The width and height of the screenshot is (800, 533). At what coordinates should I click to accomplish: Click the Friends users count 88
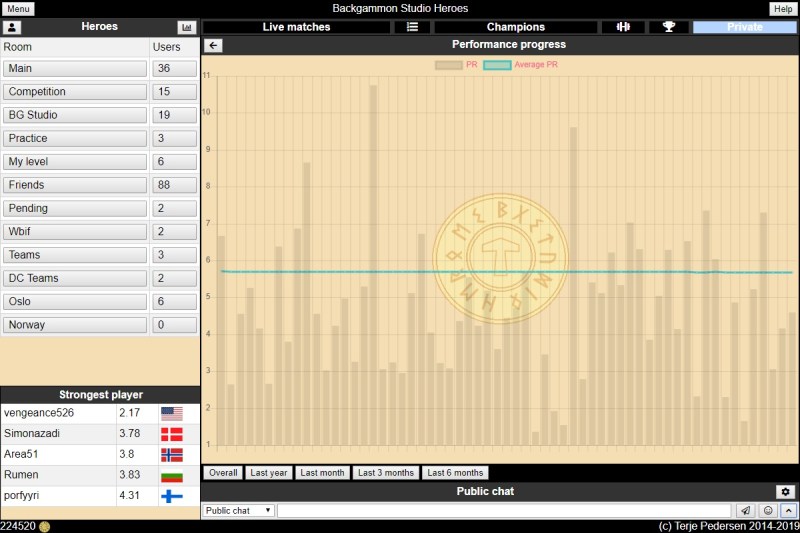tap(174, 185)
